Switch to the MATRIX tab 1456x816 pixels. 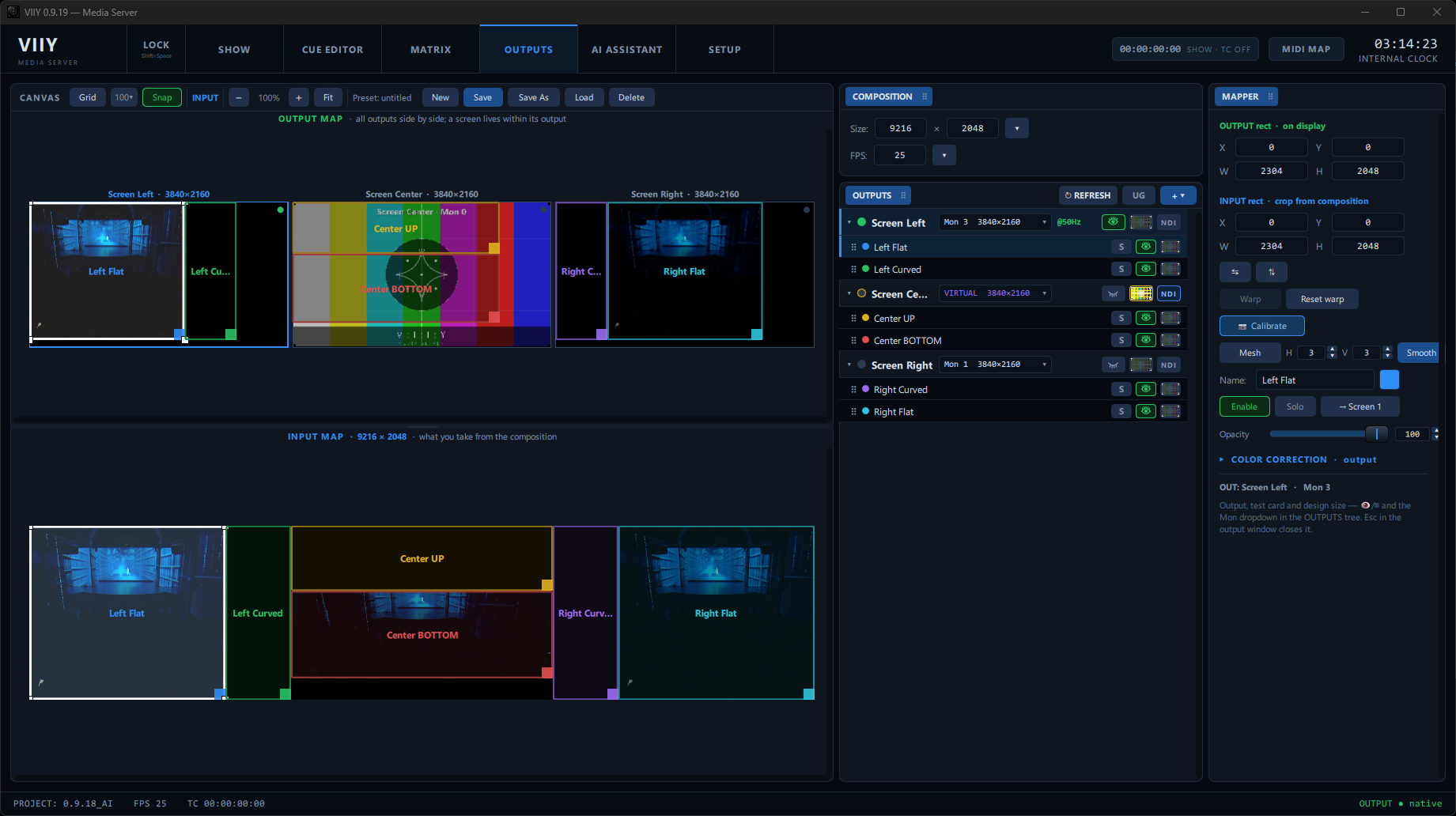click(431, 49)
